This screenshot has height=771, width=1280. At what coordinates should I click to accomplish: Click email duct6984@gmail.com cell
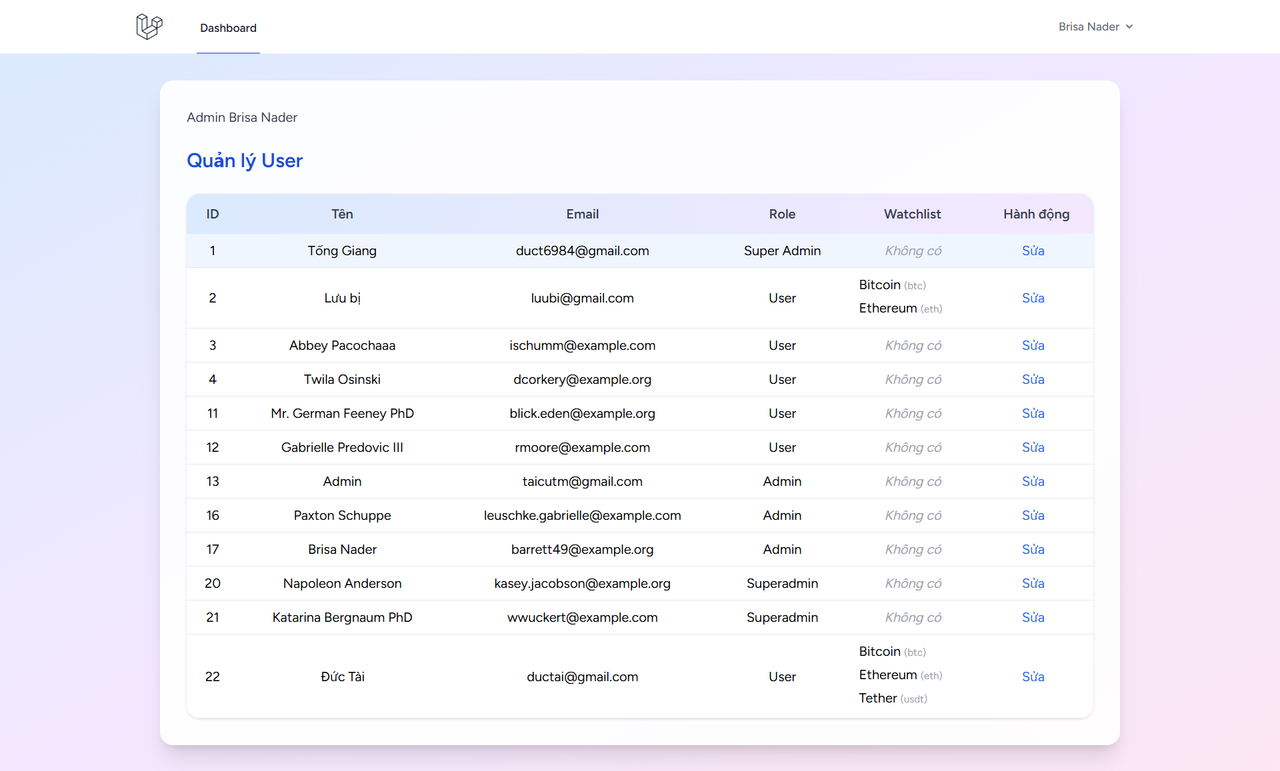click(582, 251)
